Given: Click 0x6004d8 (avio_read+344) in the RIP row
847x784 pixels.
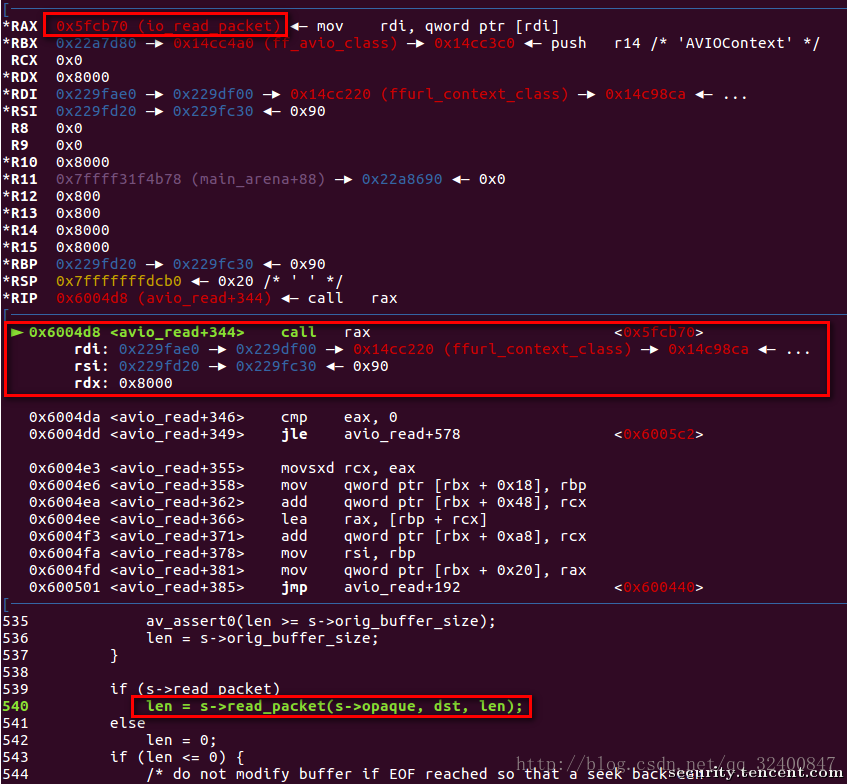Looking at the screenshot, I should point(164,298).
